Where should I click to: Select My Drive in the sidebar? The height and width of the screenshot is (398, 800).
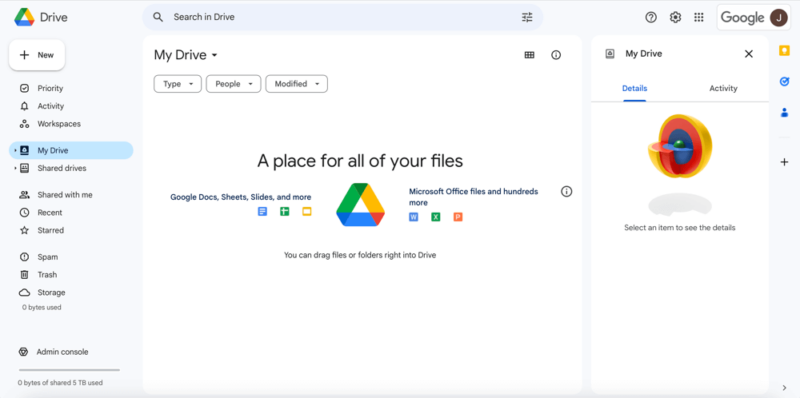tap(71, 151)
